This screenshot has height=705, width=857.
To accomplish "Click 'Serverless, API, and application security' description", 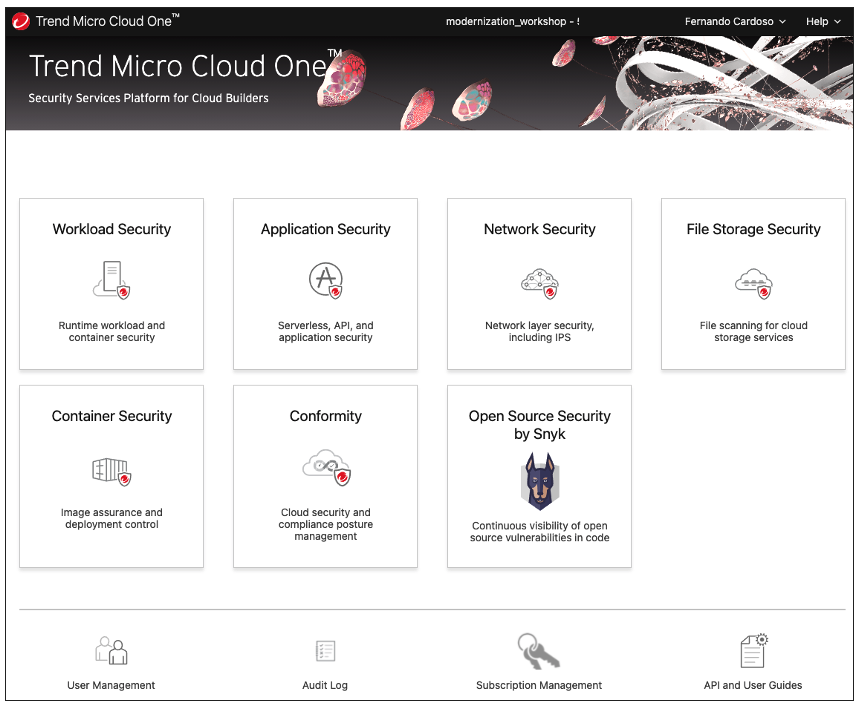I will [x=326, y=331].
